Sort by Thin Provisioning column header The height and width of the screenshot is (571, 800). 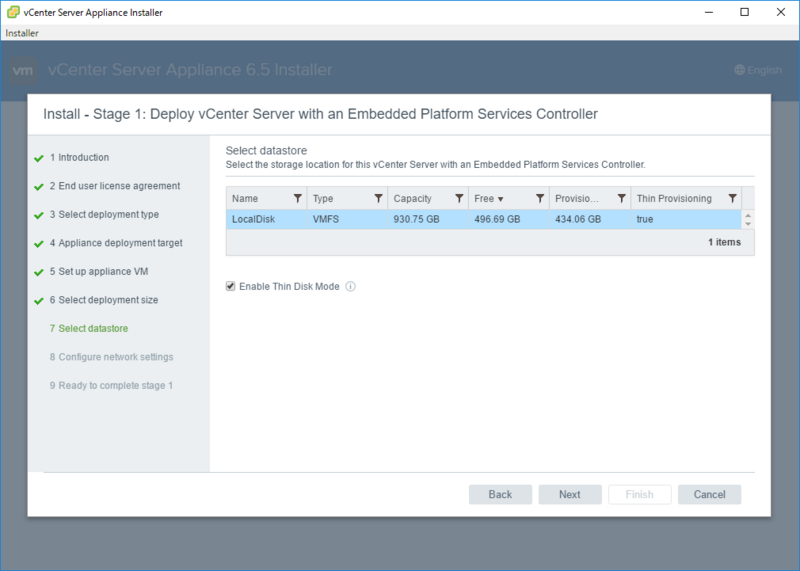click(x=674, y=198)
